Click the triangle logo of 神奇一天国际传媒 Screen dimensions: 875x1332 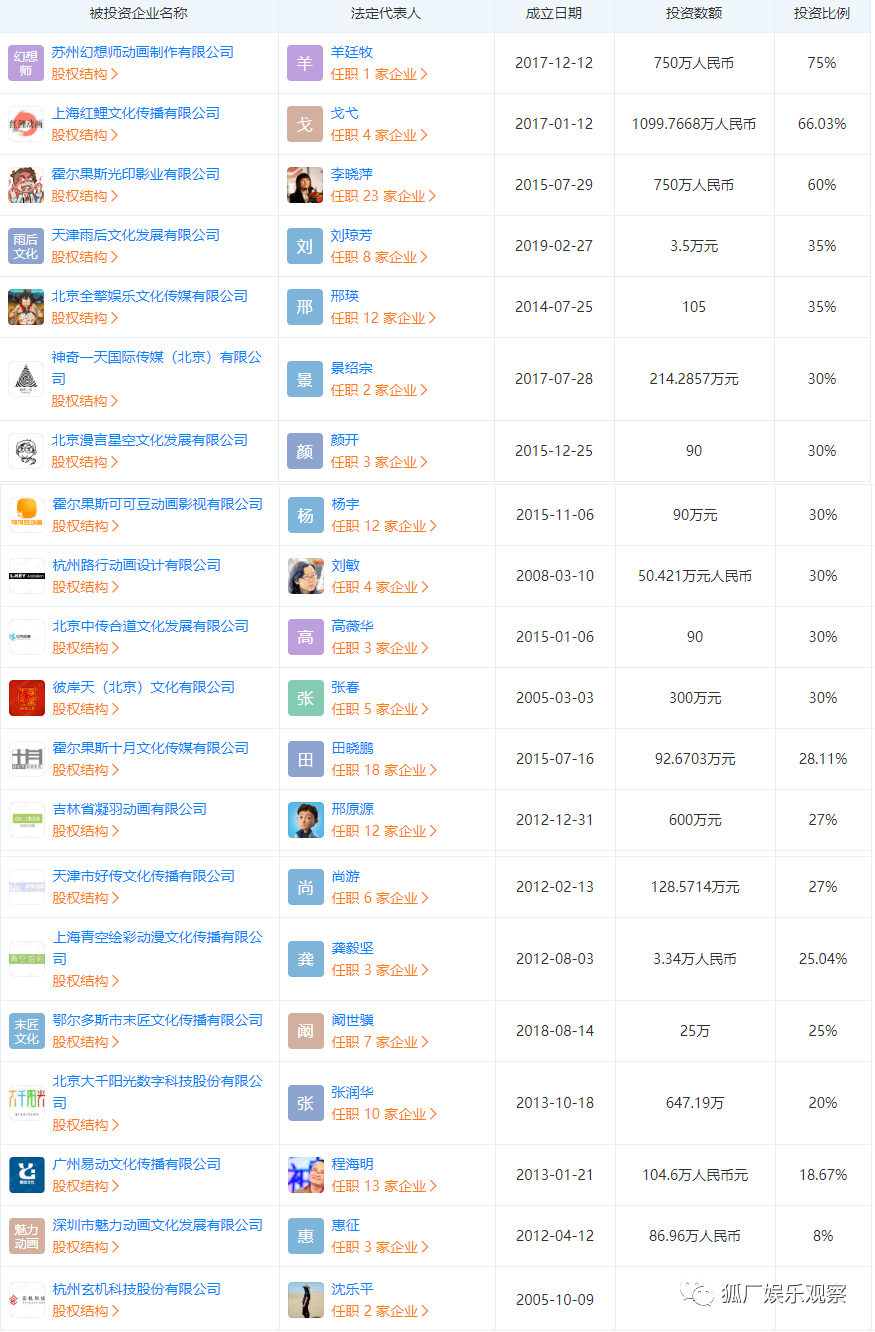[x=26, y=379]
